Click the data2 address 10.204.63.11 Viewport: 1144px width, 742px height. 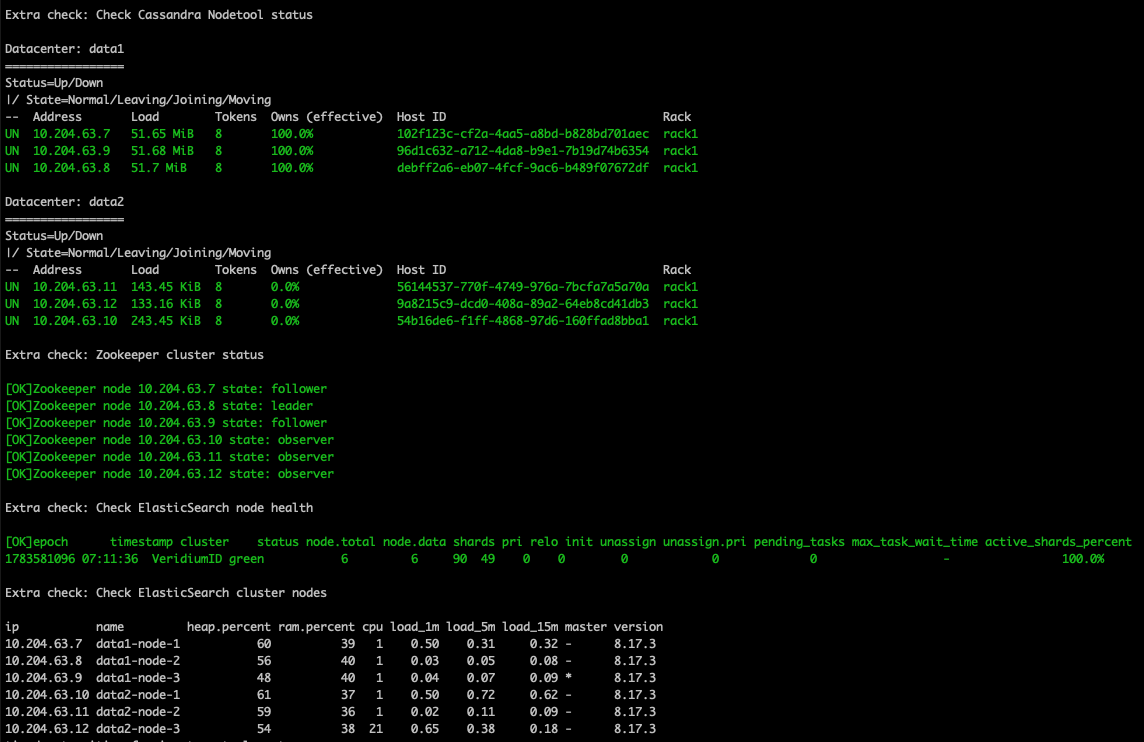[74, 287]
